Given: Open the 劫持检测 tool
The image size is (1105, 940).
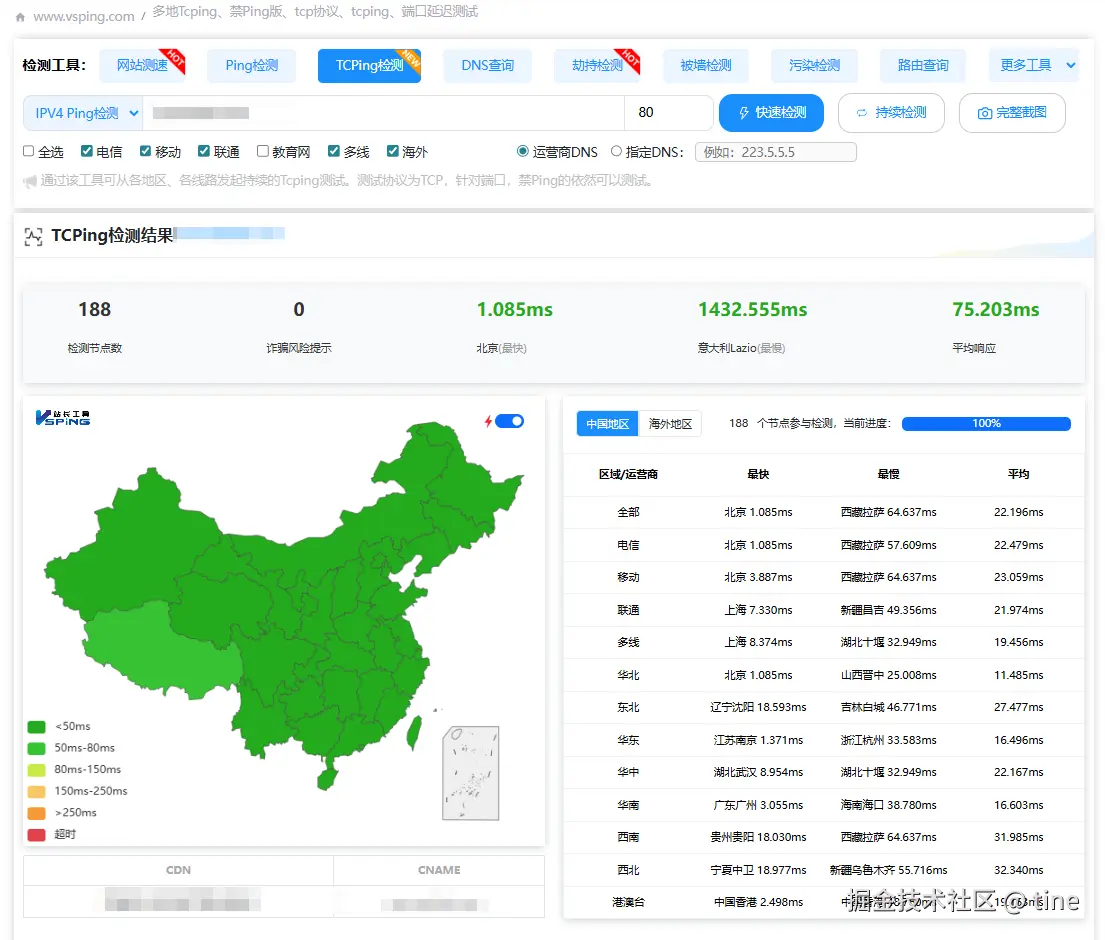Looking at the screenshot, I should pyautogui.click(x=597, y=66).
